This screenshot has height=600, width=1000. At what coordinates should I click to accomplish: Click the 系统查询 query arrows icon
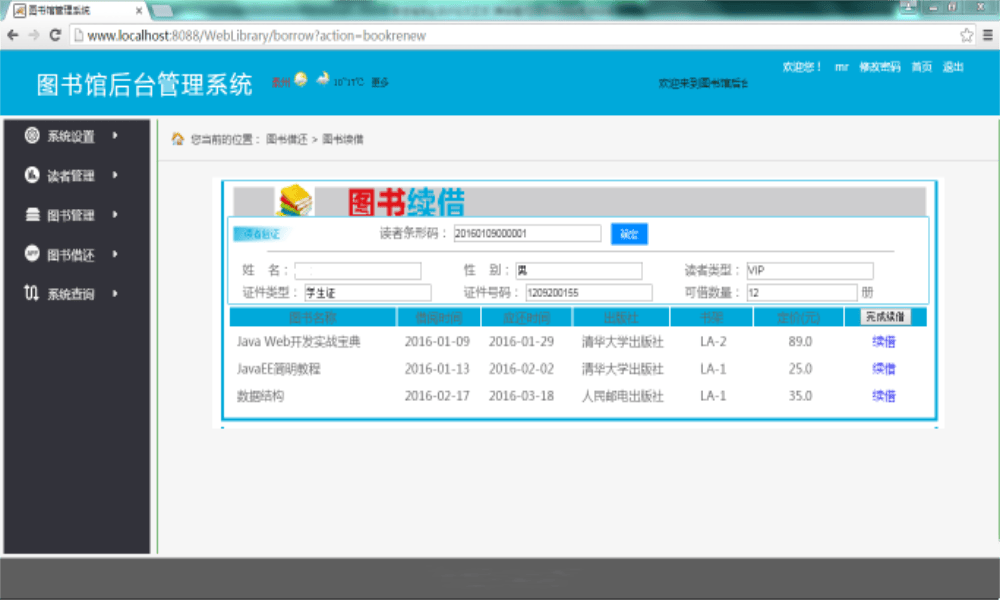tap(31, 294)
